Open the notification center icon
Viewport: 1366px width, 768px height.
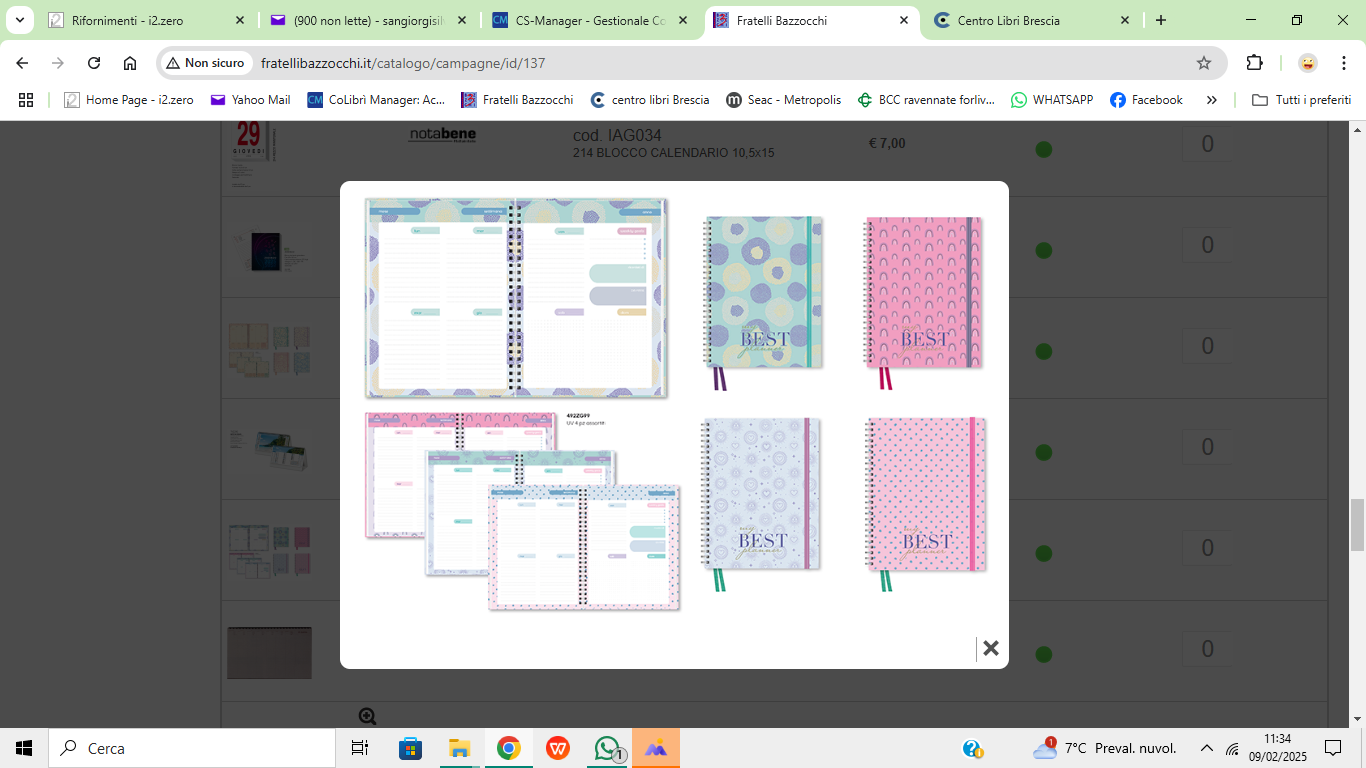click(1333, 748)
